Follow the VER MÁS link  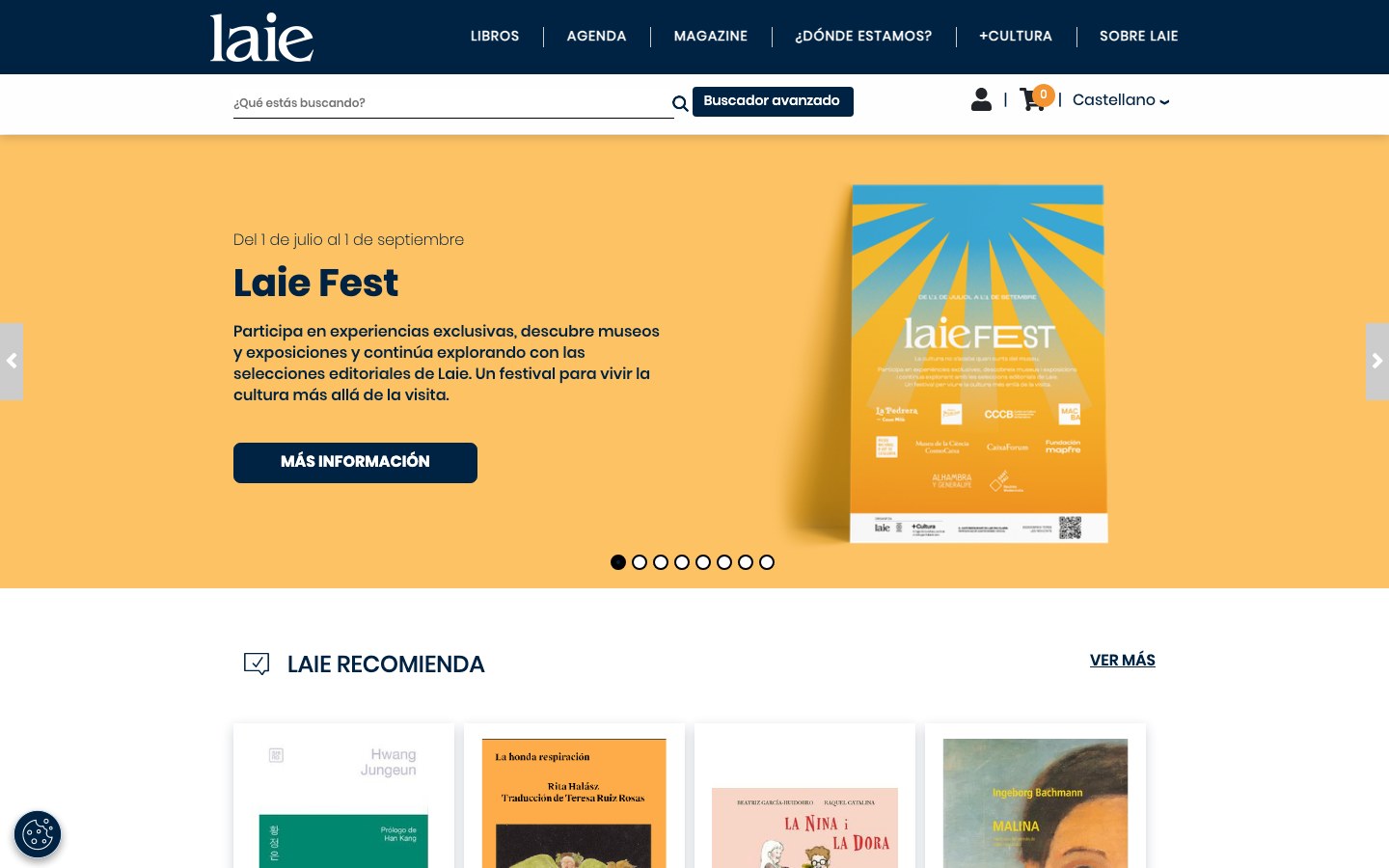[1123, 661]
